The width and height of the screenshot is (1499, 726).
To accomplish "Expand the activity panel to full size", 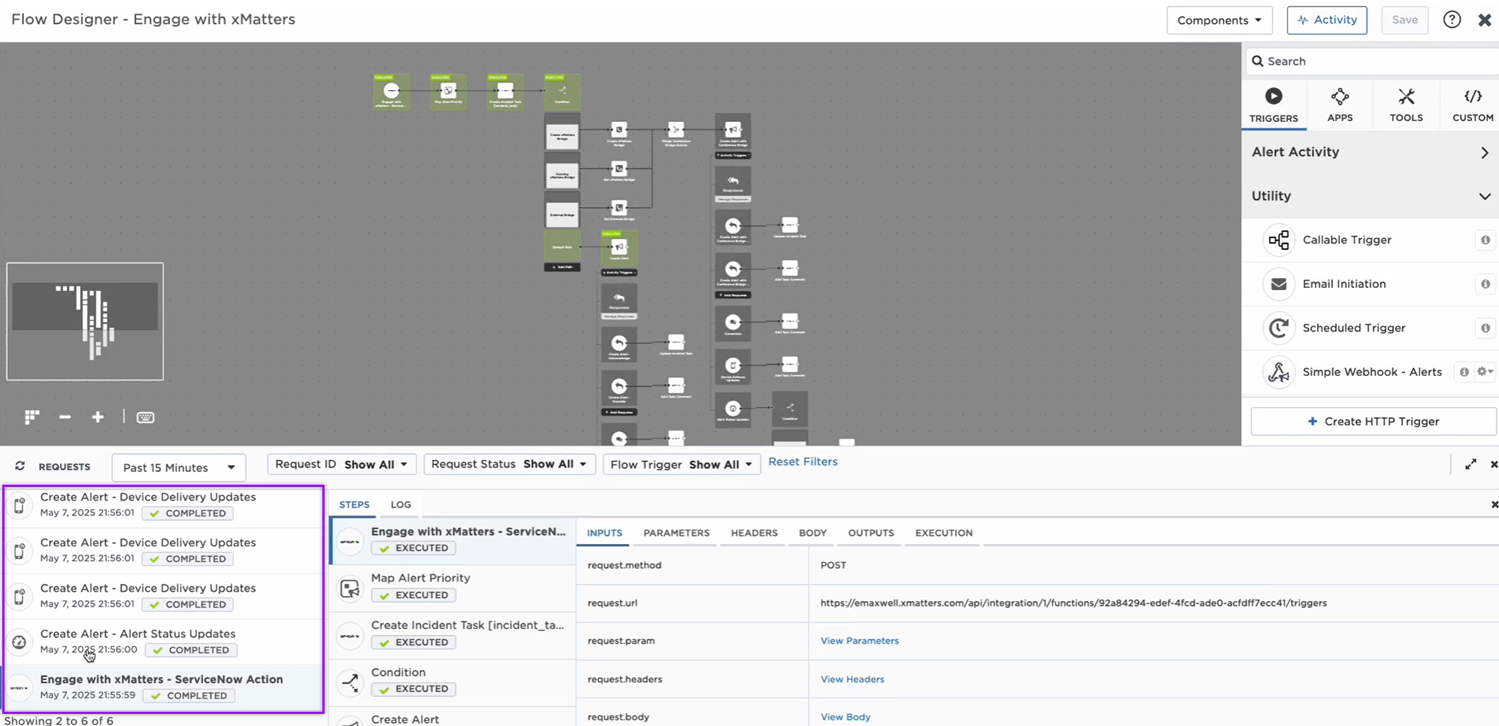I will pos(1471,465).
